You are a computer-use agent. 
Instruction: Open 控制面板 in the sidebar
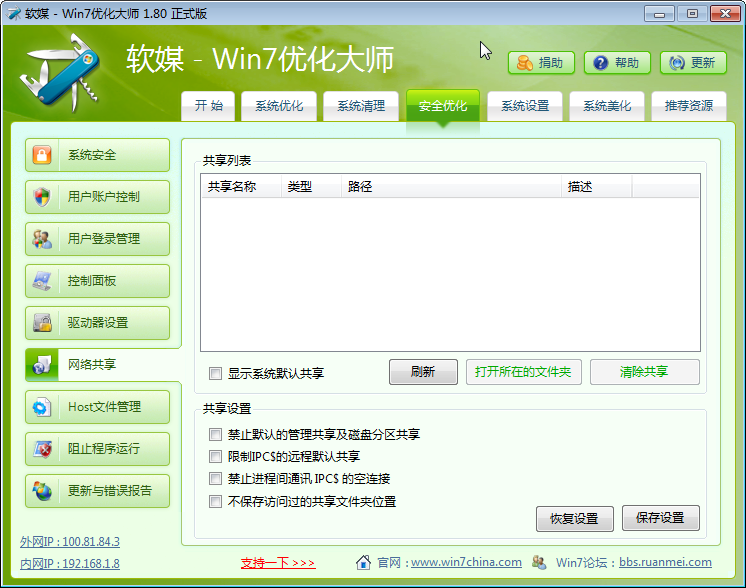coord(98,281)
